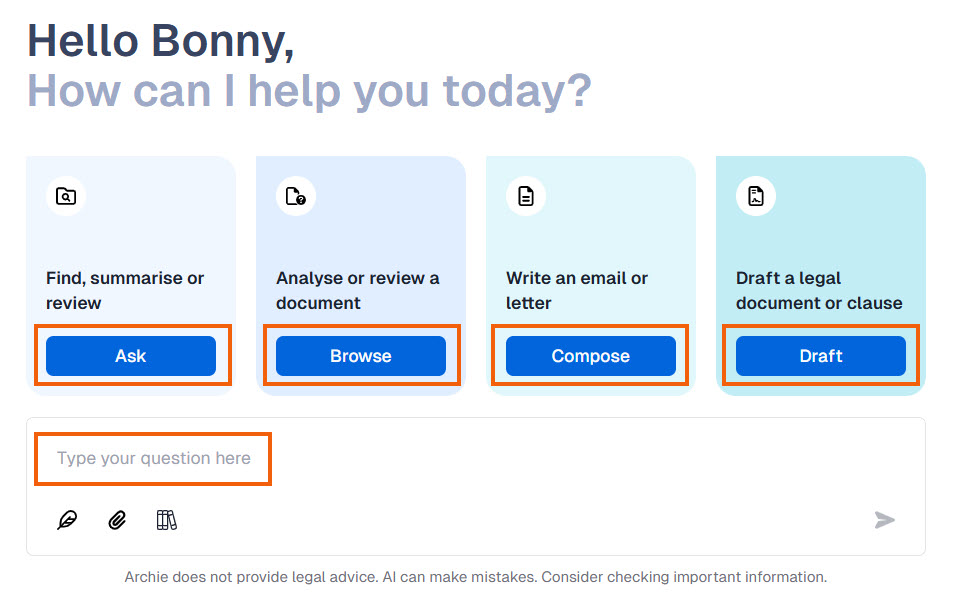957x595 pixels.
Task: Open the library books icon
Action: tap(167, 520)
